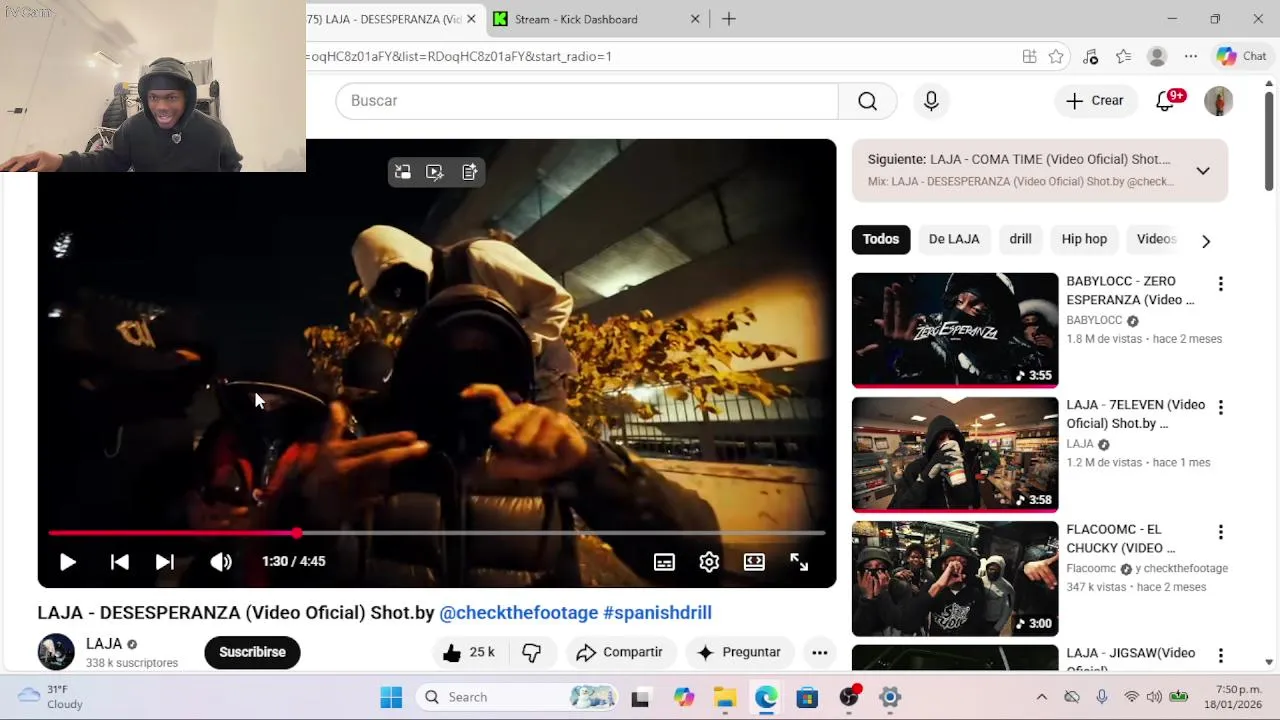This screenshot has height=720, width=1280.
Task: Open FLACOOMC EL CHUCKY video thumbnail
Action: pos(955,578)
